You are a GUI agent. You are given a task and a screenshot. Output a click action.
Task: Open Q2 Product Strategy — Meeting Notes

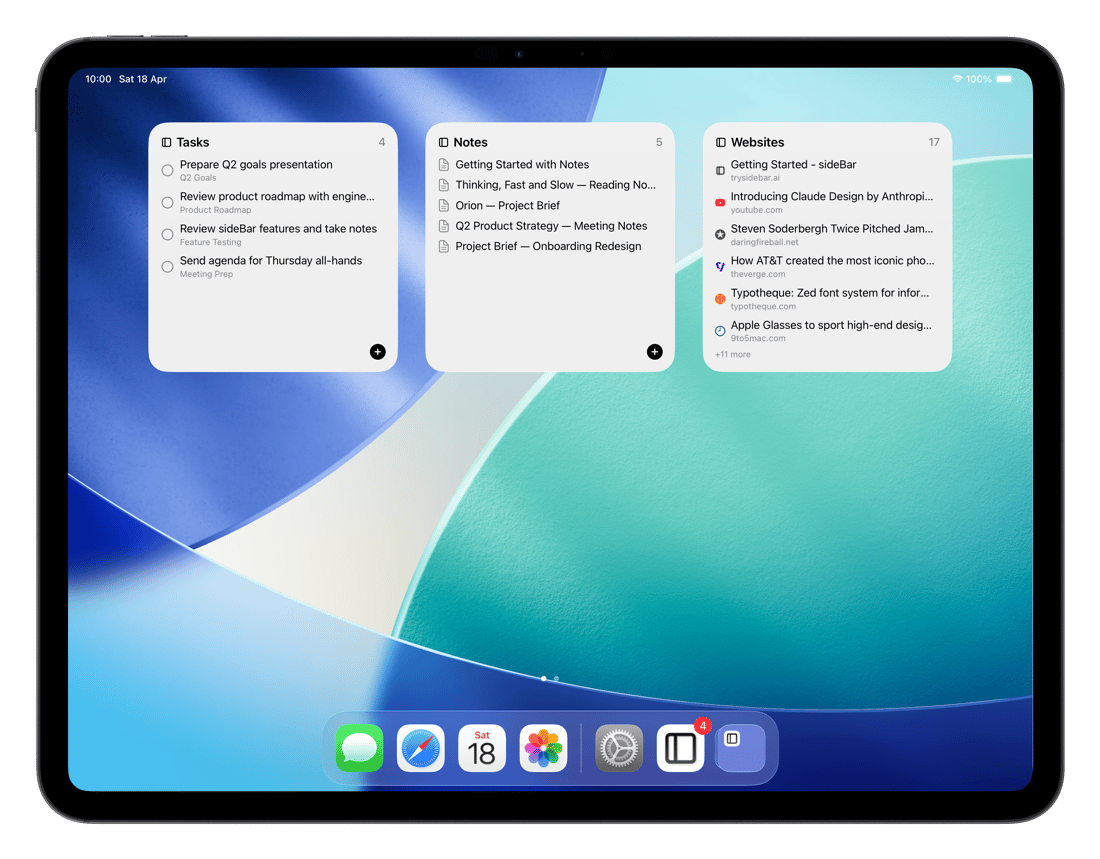[x=551, y=226]
